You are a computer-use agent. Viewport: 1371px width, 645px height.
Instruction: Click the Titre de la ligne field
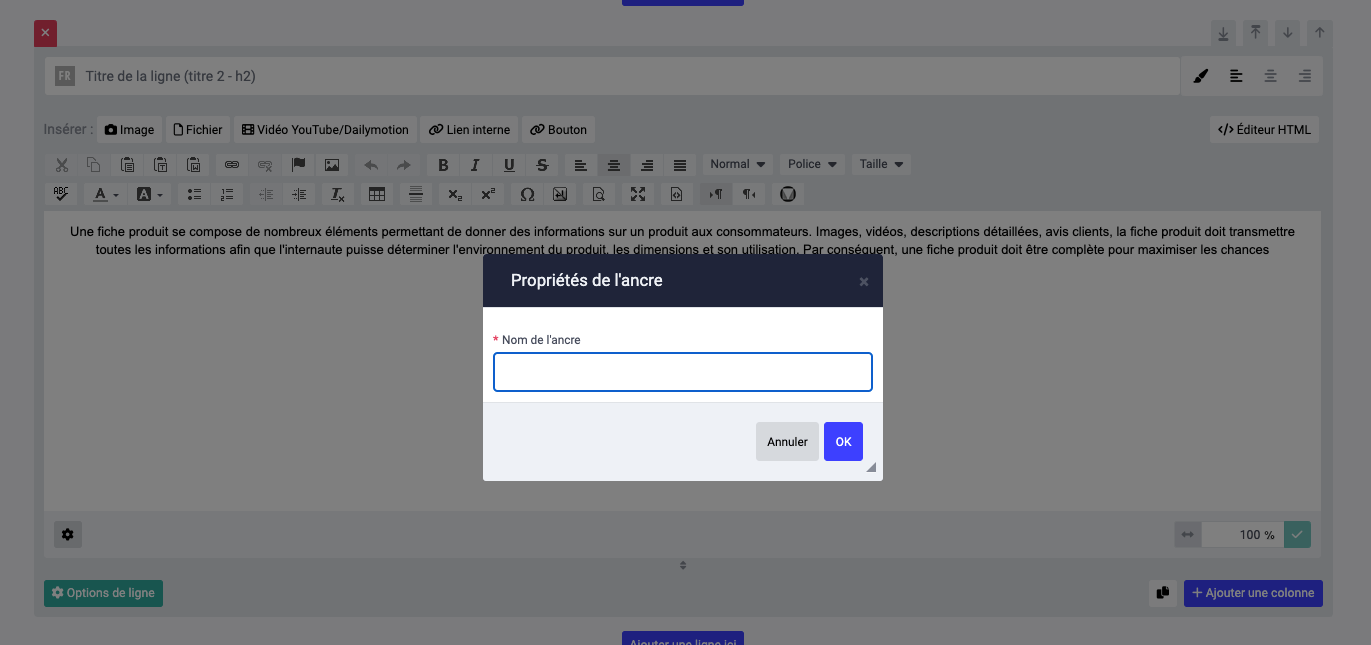point(612,76)
